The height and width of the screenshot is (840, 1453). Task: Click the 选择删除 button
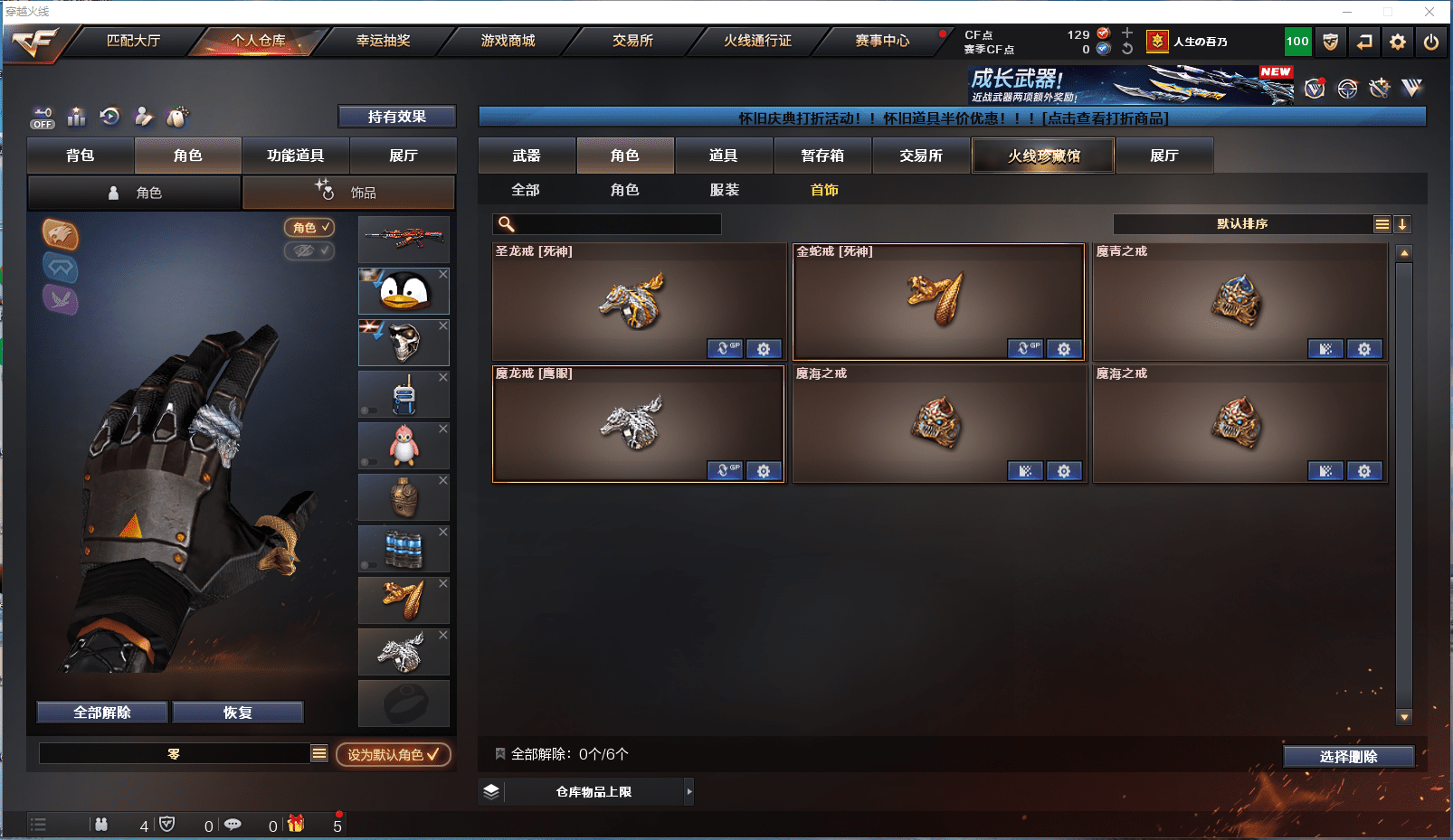1348,757
